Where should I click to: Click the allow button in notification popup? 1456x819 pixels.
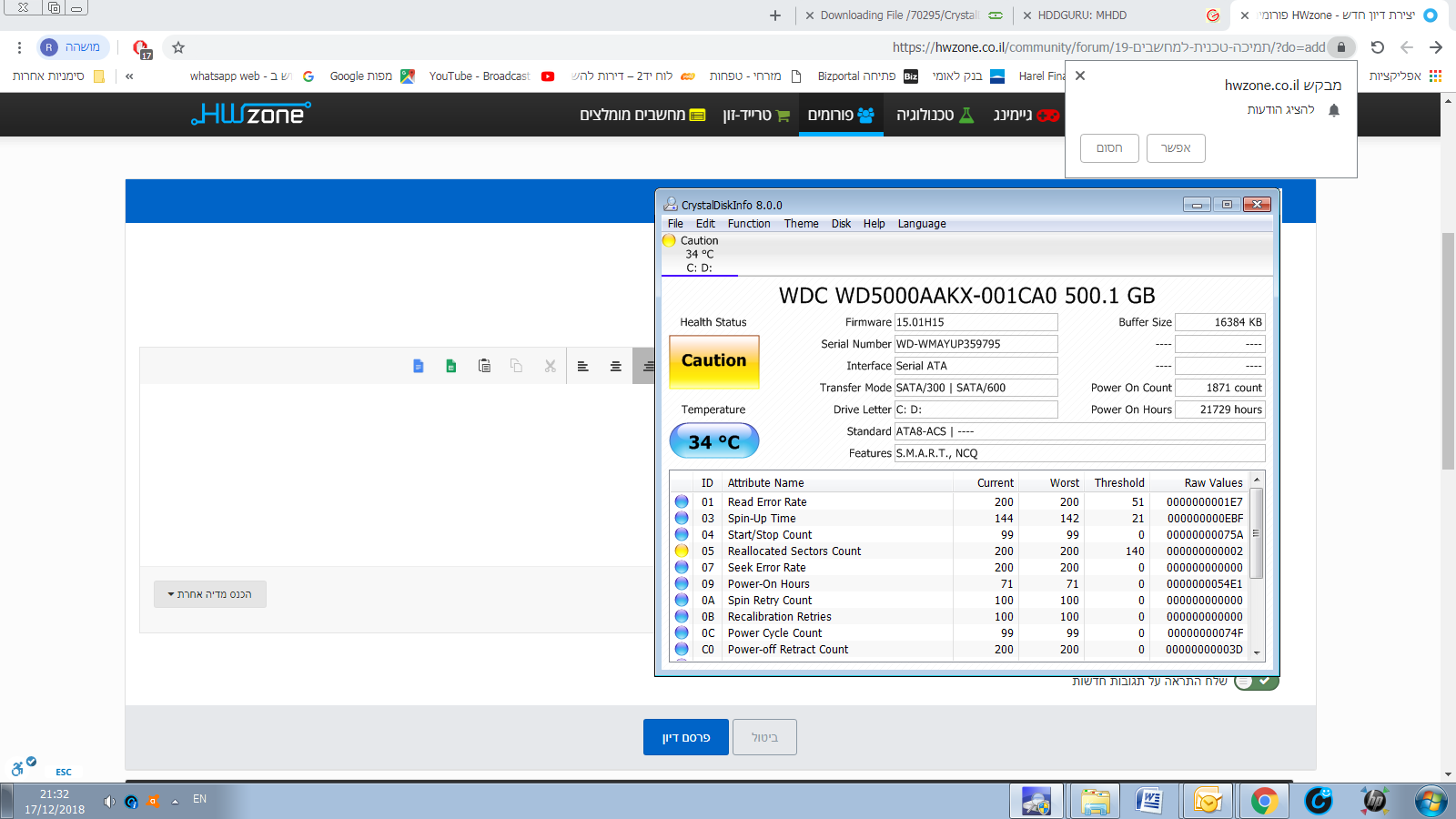[1176, 148]
